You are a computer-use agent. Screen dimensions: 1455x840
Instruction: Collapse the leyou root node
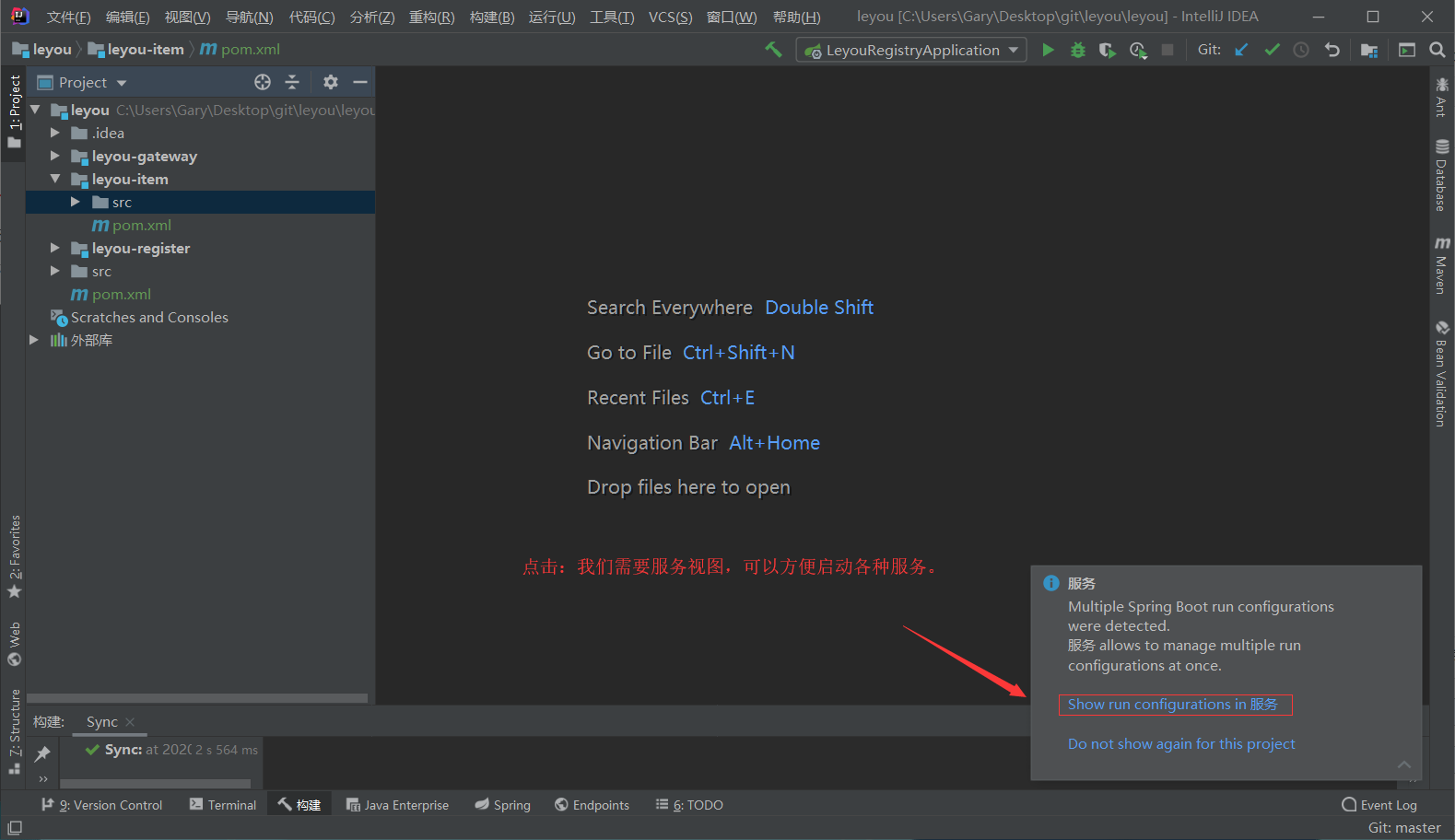click(35, 110)
